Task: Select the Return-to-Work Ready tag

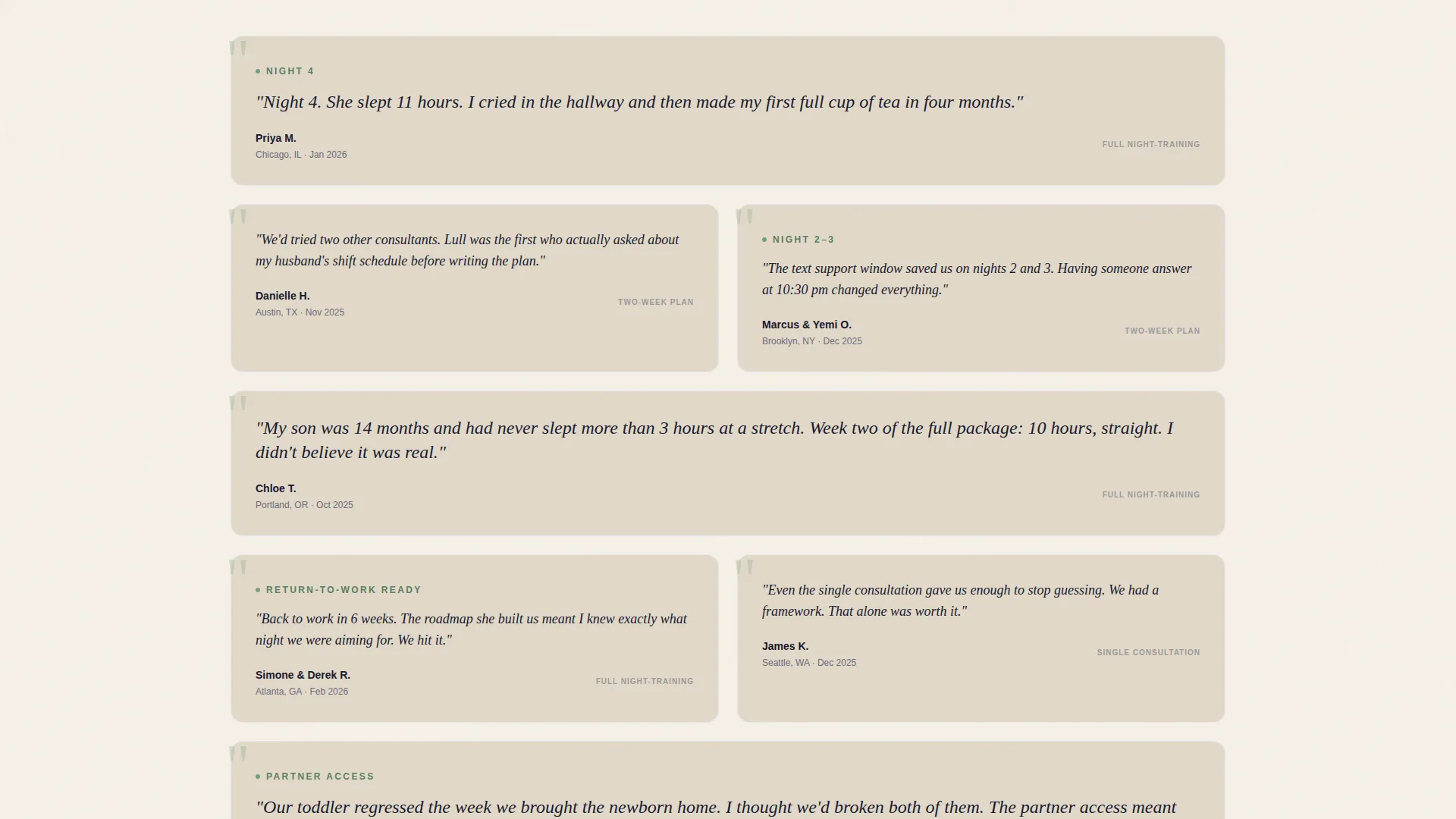Action: coord(344,590)
